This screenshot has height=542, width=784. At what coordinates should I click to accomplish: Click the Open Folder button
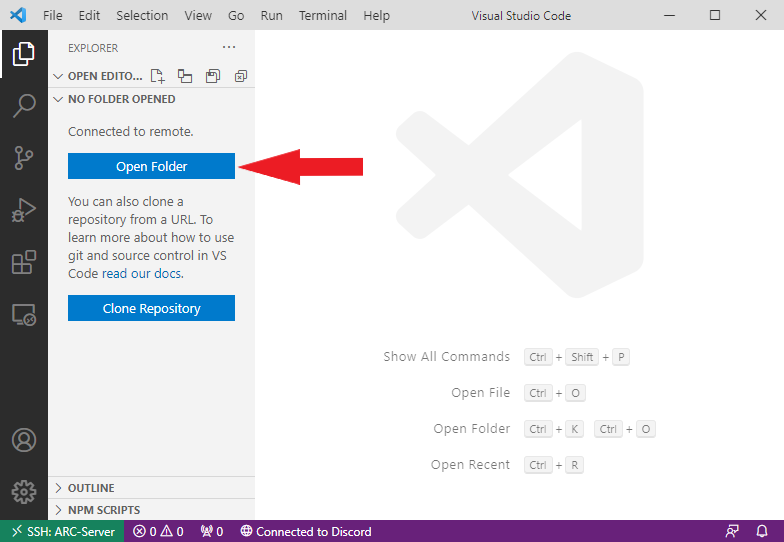pyautogui.click(x=151, y=166)
